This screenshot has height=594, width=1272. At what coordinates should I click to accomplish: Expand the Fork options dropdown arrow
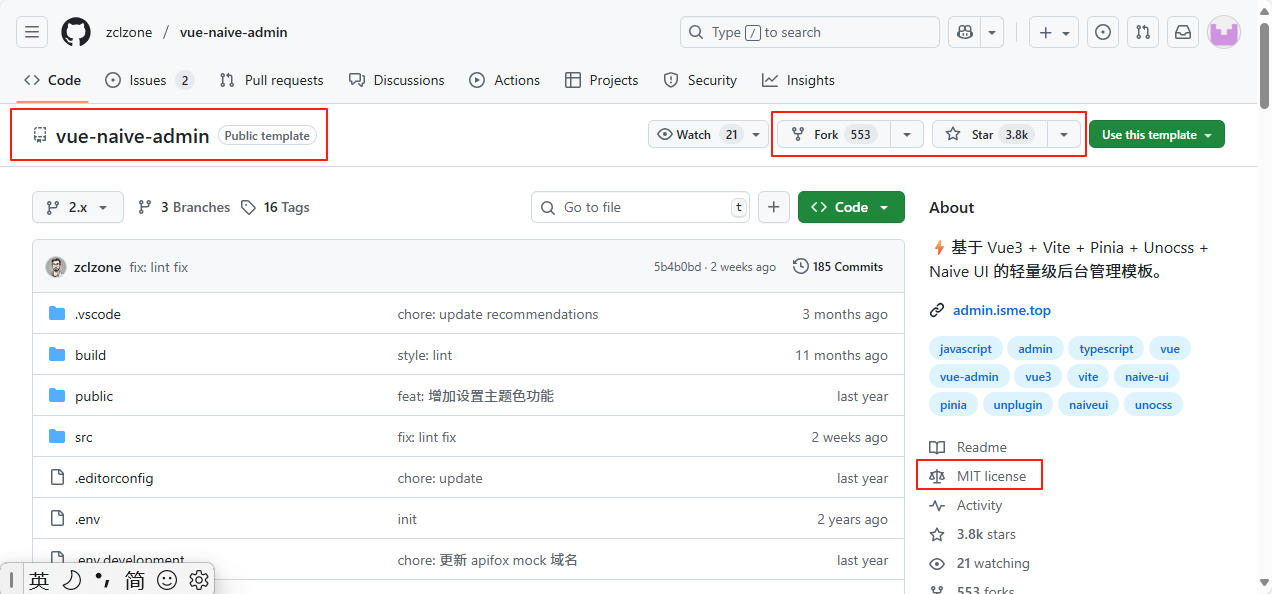(907, 134)
